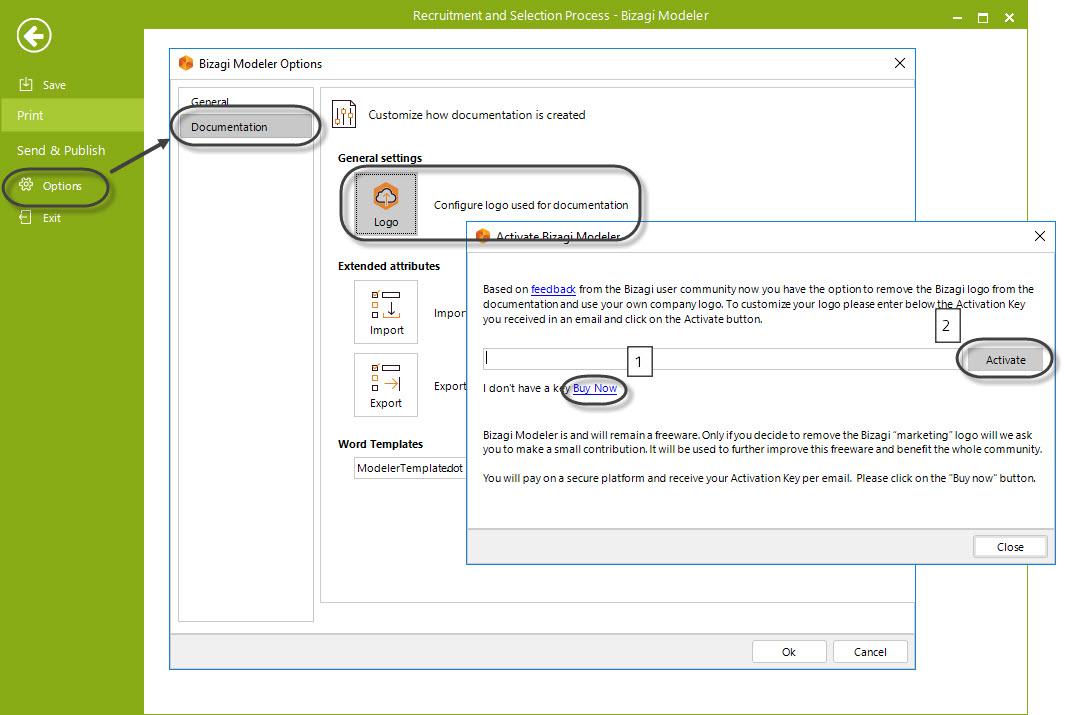Viewport: 1066px width, 715px height.
Task: Click the 'General settings' heading
Action: (379, 158)
